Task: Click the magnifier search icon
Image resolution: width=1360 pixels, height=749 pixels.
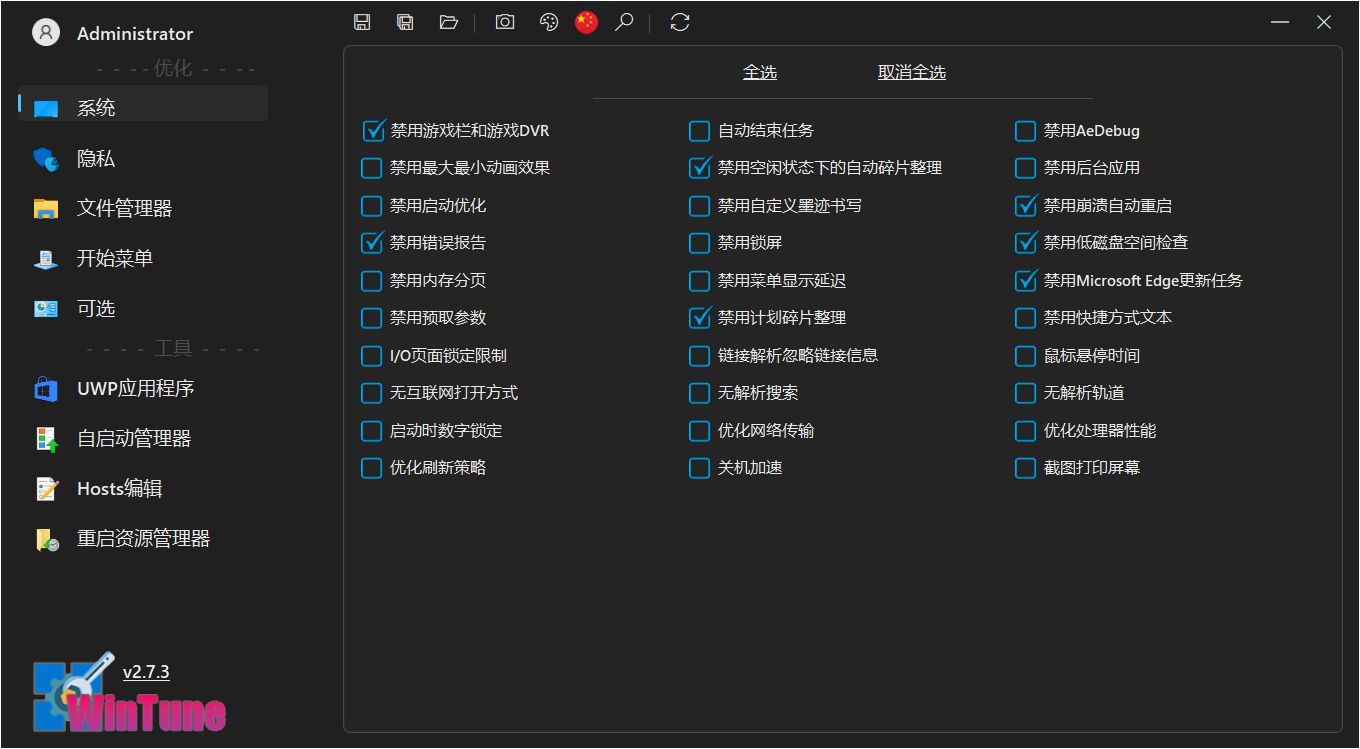Action: [624, 22]
